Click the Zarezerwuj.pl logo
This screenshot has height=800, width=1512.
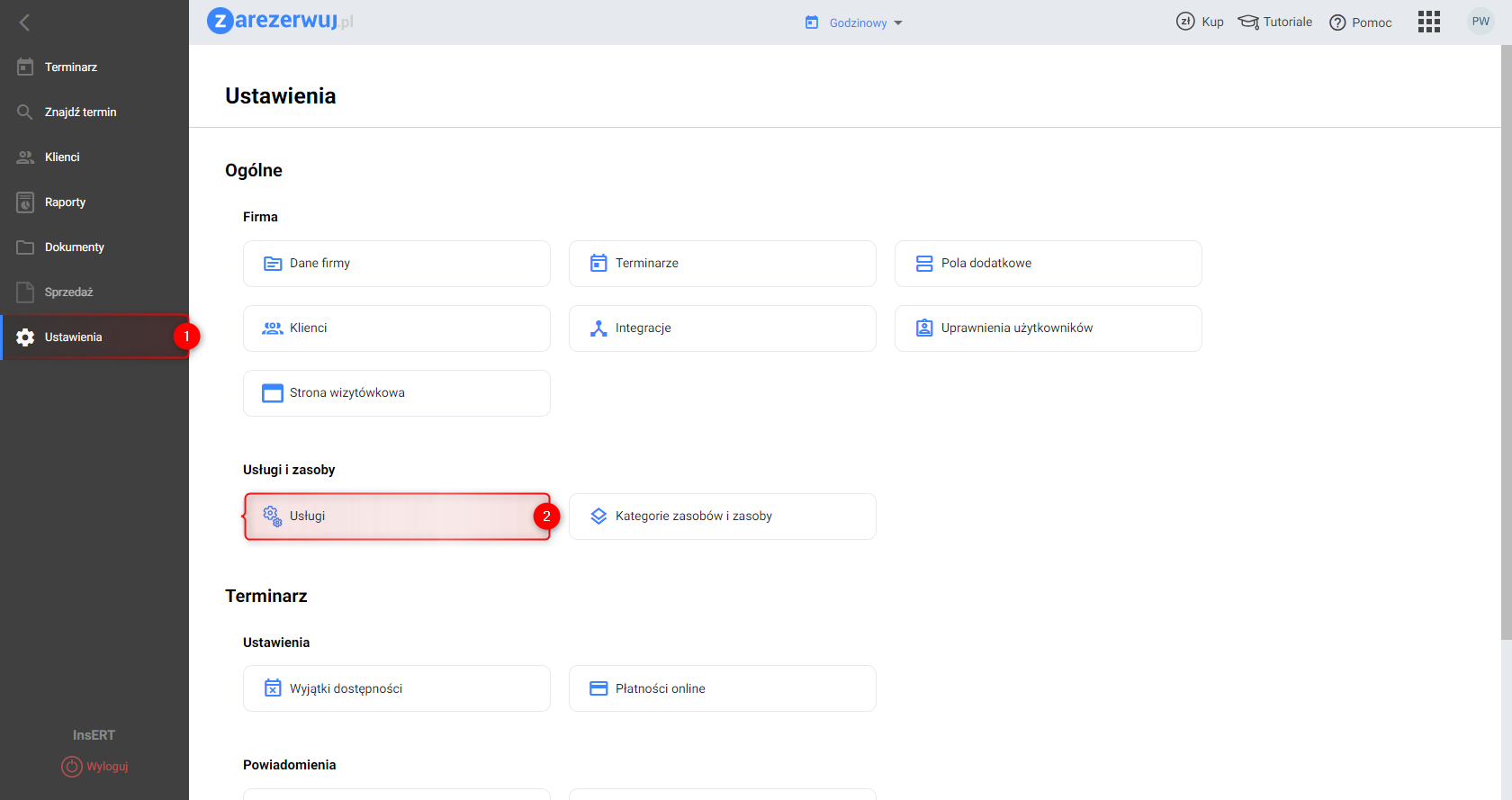click(280, 21)
